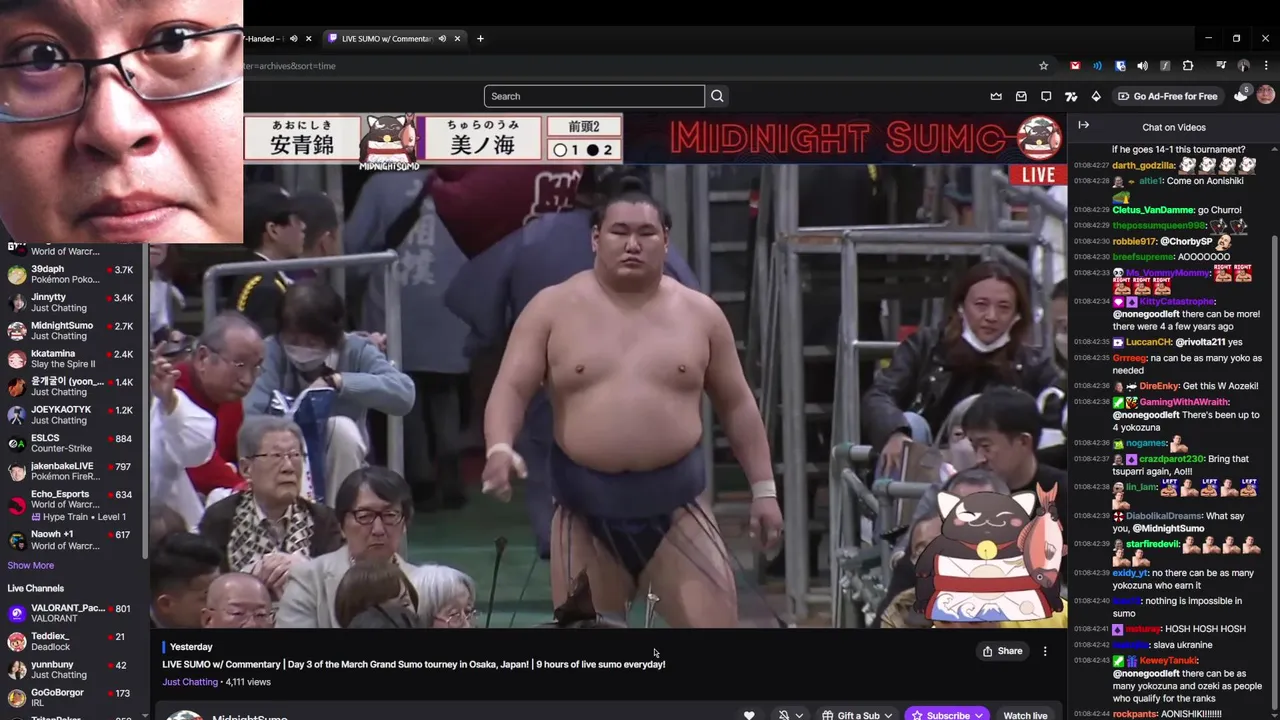Open the jakenbakeLIVE sidebar channel
Screen dimensions: 1280x720
coord(74,471)
